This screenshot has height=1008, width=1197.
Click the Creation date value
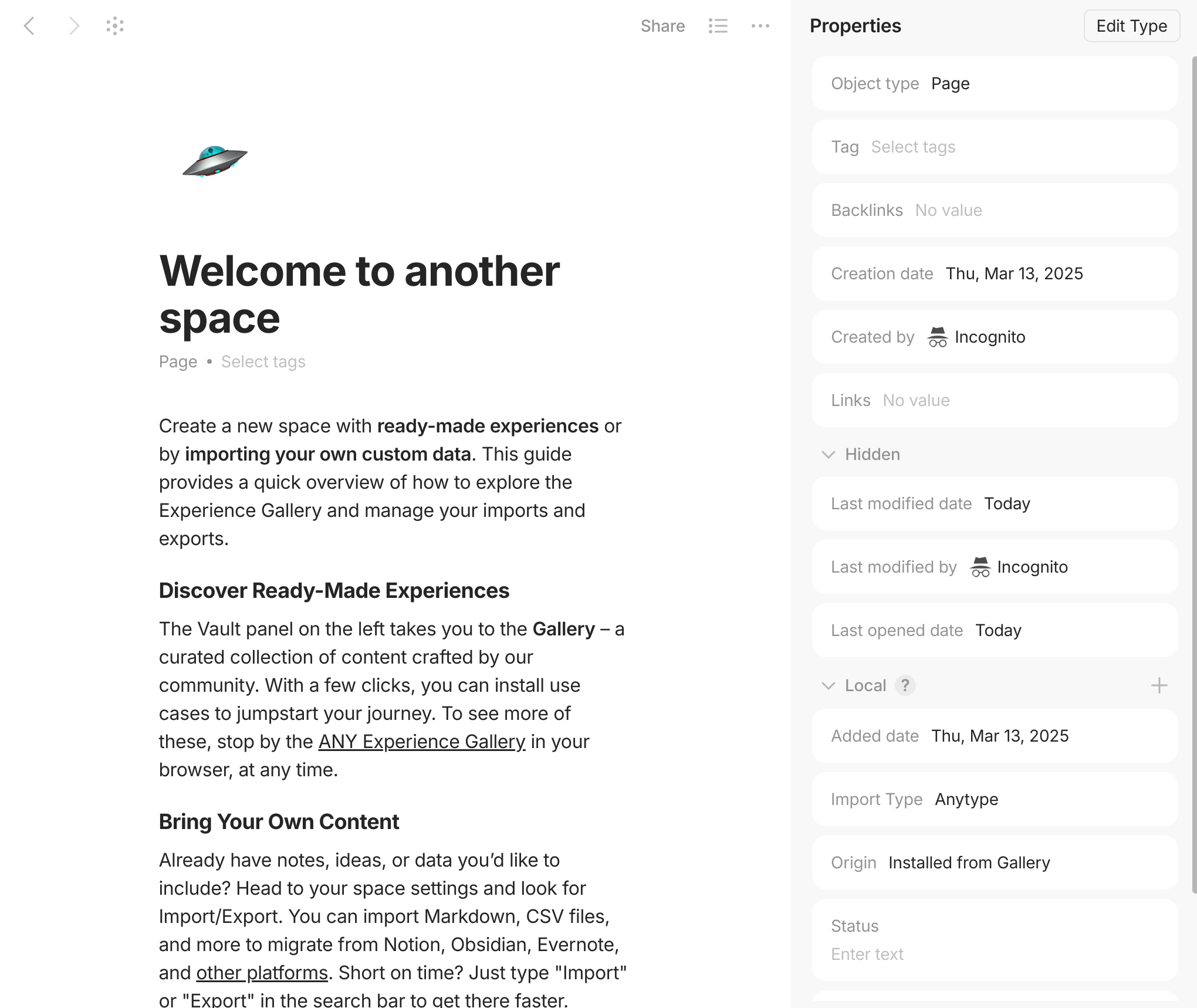pos(1014,273)
